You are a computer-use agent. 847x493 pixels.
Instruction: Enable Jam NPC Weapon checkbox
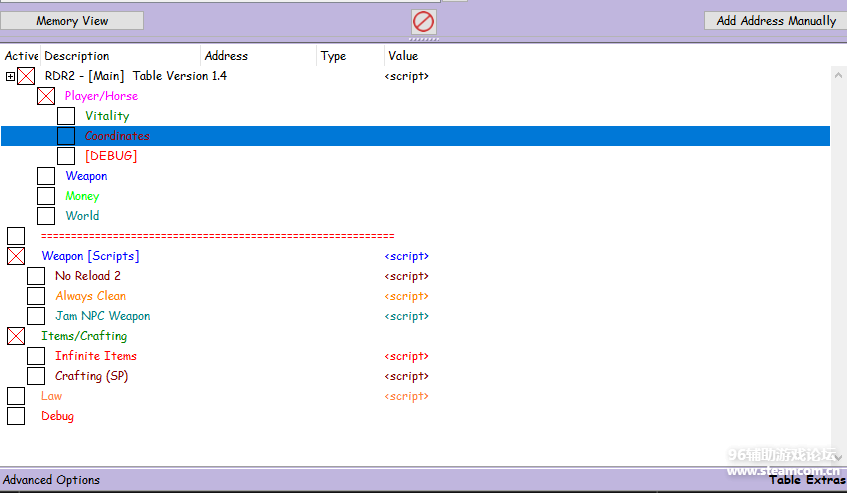click(36, 316)
